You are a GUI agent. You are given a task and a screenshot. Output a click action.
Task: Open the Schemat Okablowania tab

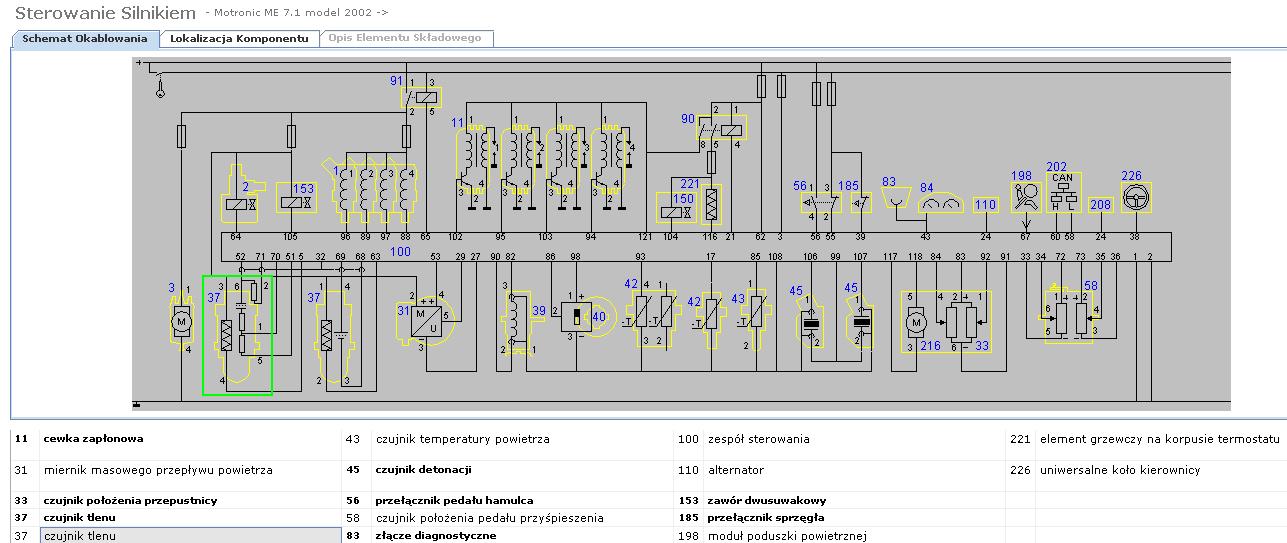point(85,38)
